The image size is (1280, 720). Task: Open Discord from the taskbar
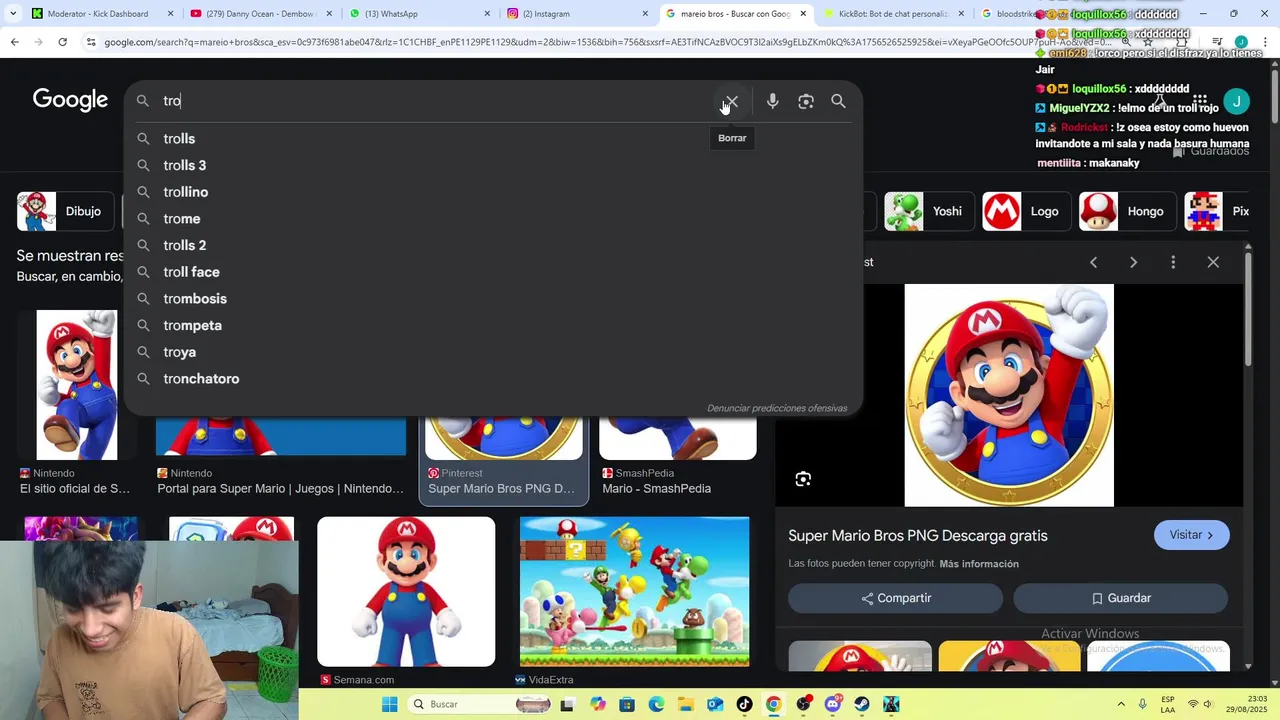(833, 704)
